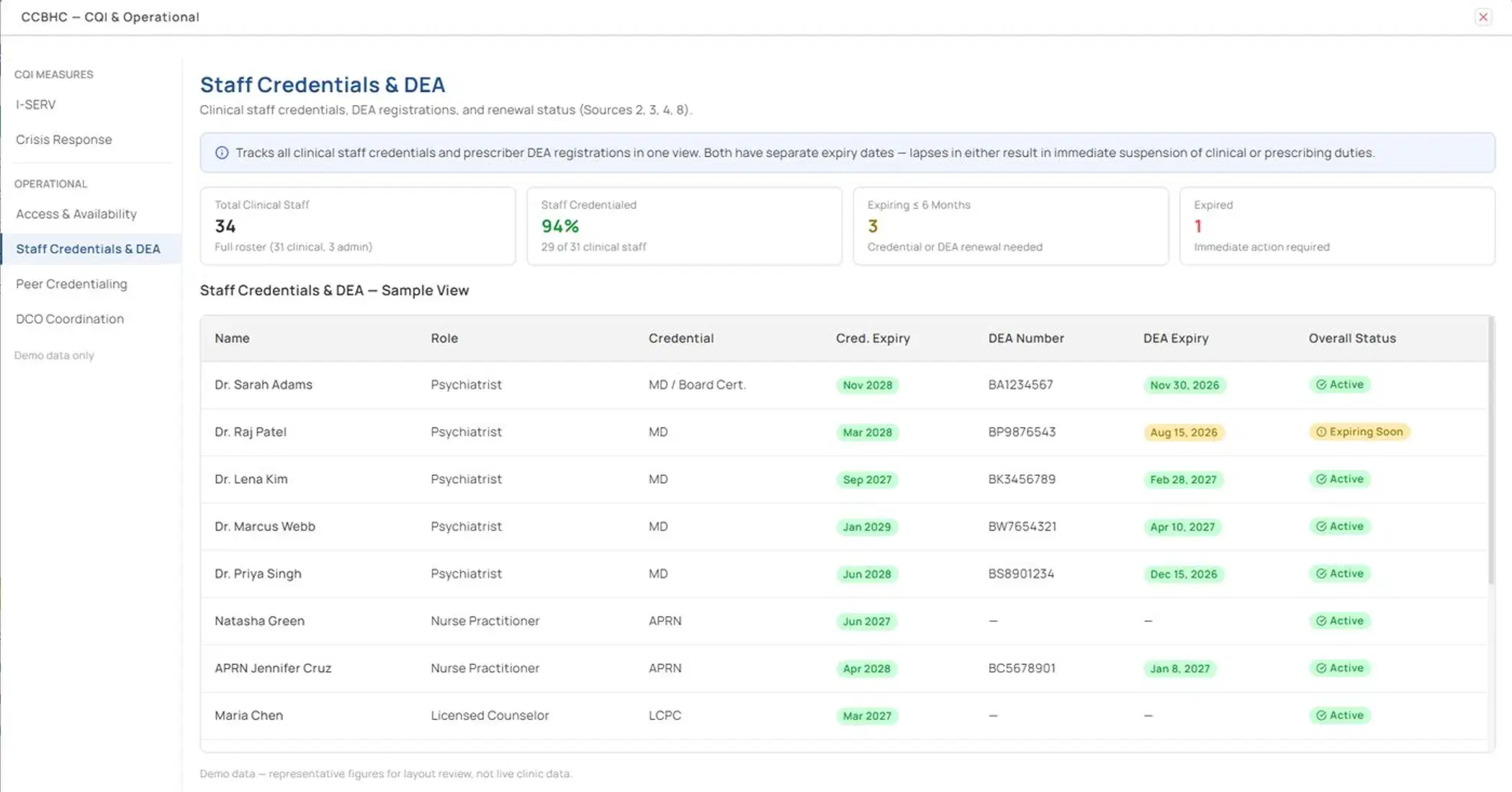Screen dimensions: 1512x792
Task: Open DCO Coordination page
Action: [70, 319]
